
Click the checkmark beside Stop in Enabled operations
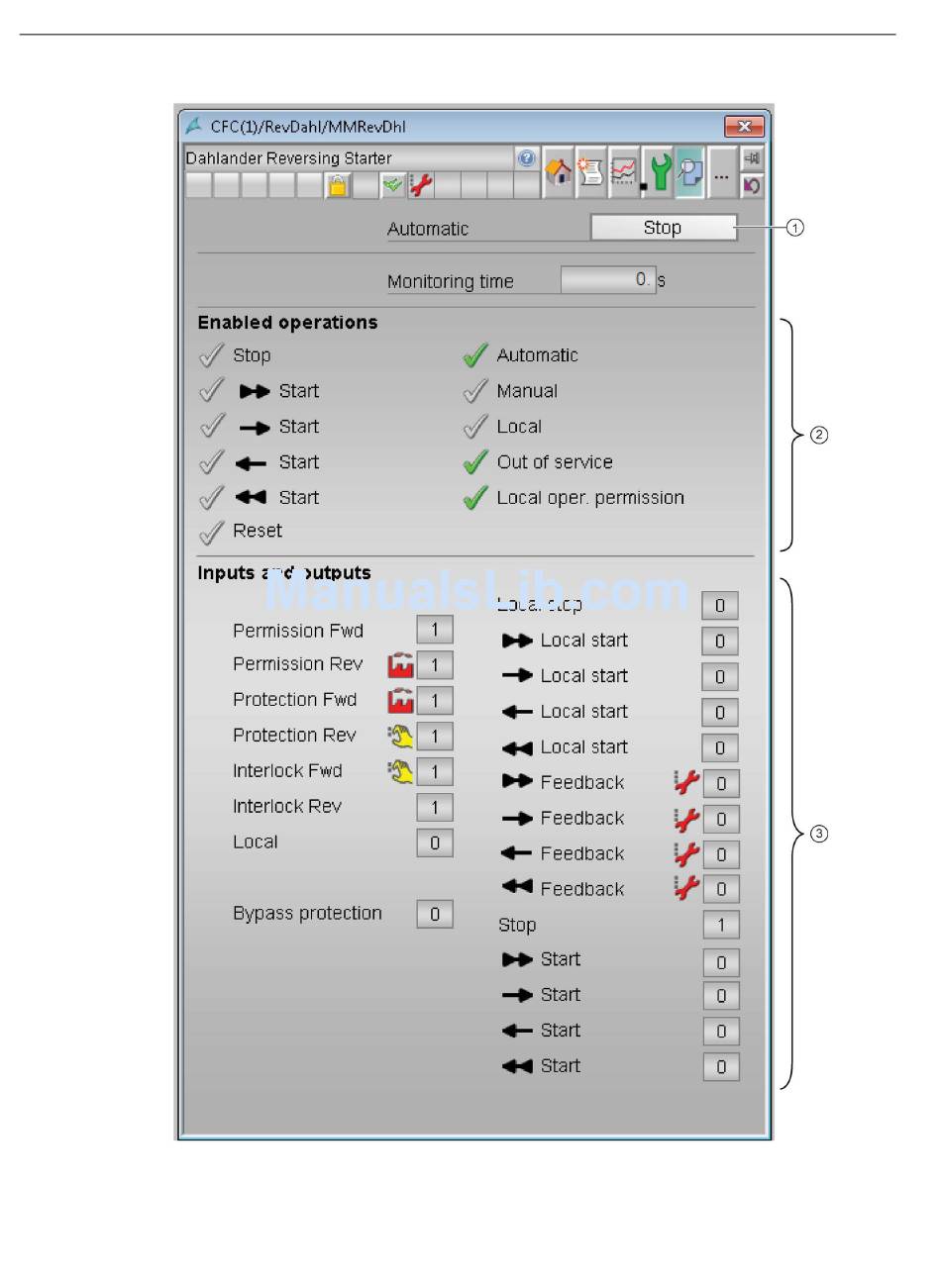(211, 355)
